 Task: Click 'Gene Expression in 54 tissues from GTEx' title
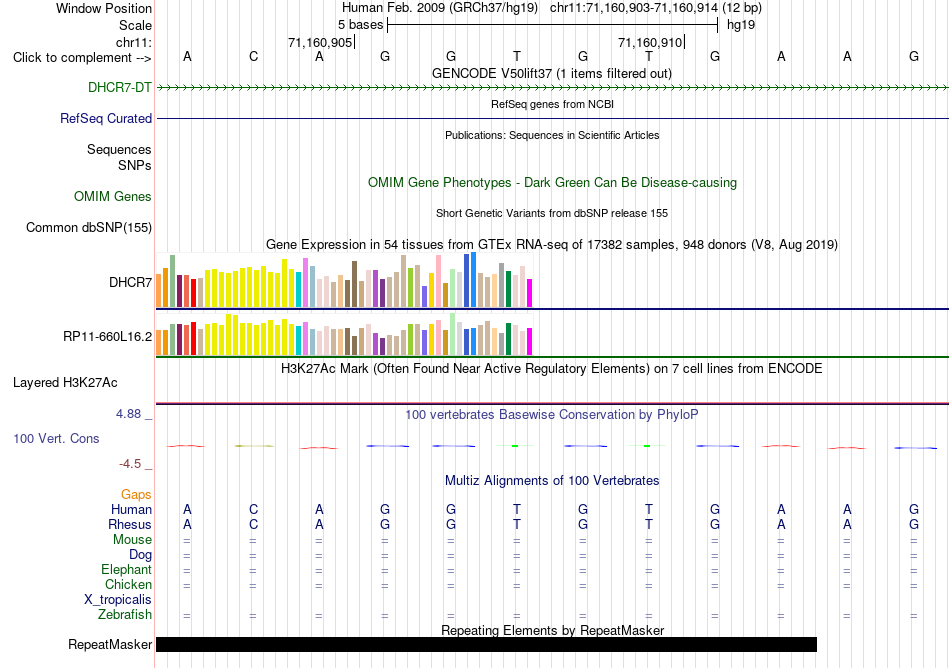pyautogui.click(x=552, y=245)
